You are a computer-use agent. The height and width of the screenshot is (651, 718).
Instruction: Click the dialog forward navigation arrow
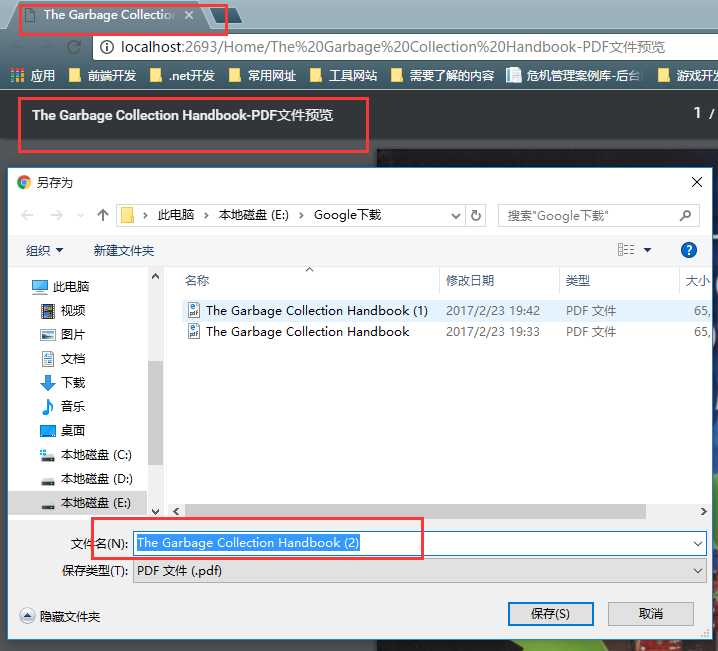point(56,215)
